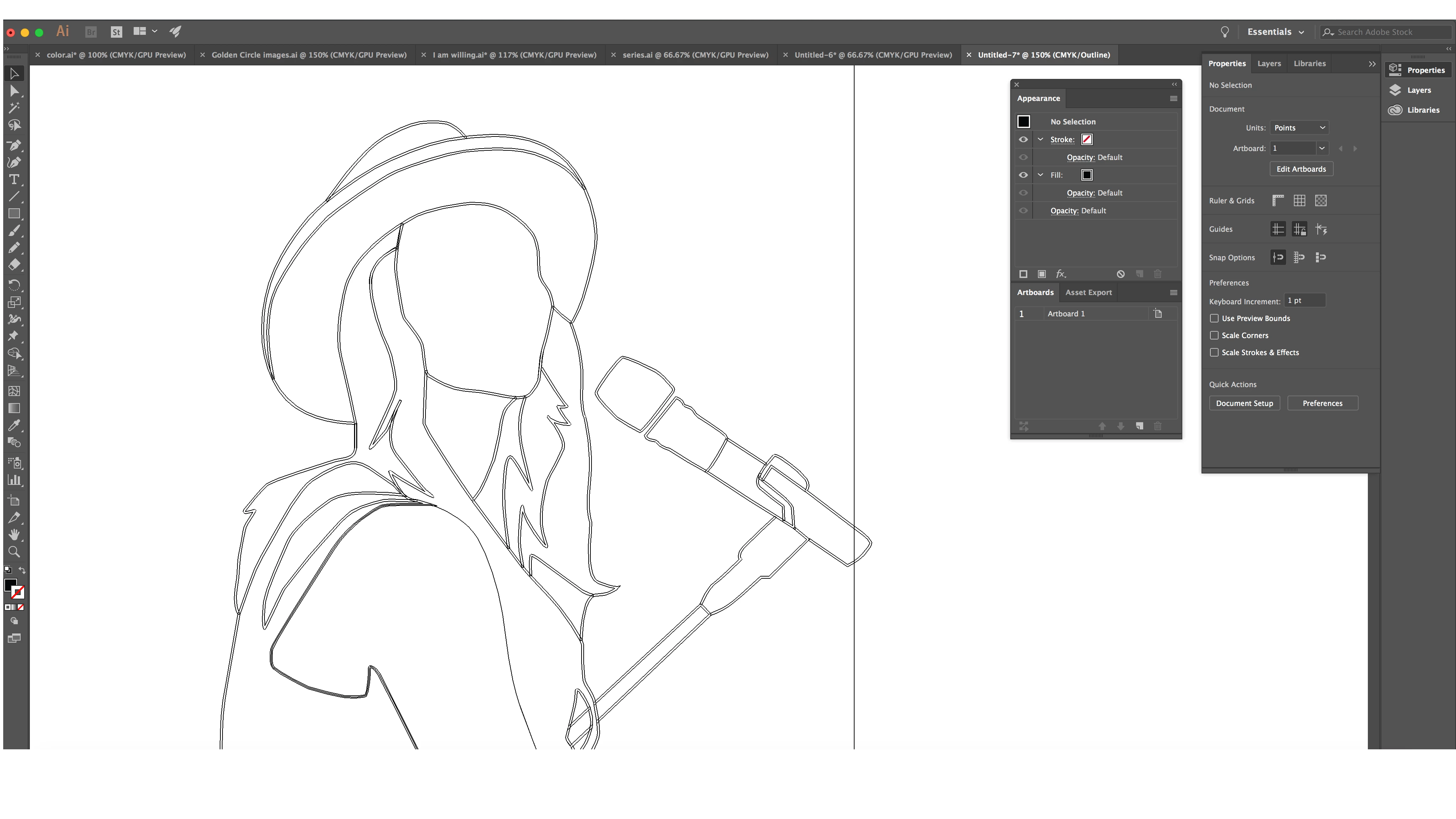The height and width of the screenshot is (819, 1456).
Task: Activate the Zoom tool
Action: coord(14,552)
